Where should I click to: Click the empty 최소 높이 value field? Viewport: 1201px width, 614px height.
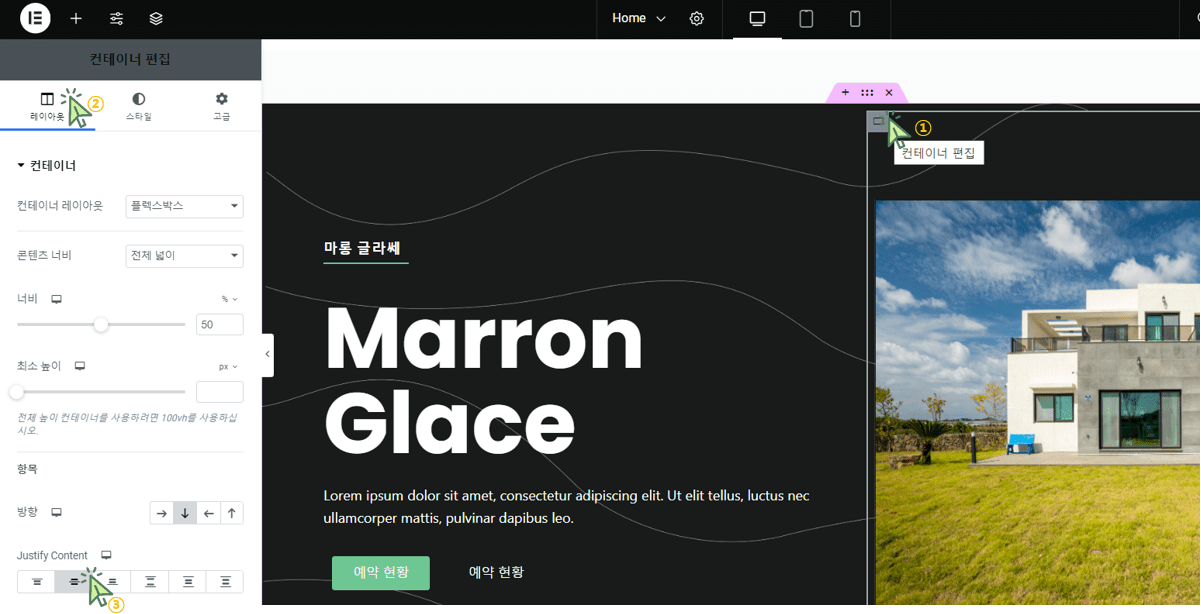(220, 392)
